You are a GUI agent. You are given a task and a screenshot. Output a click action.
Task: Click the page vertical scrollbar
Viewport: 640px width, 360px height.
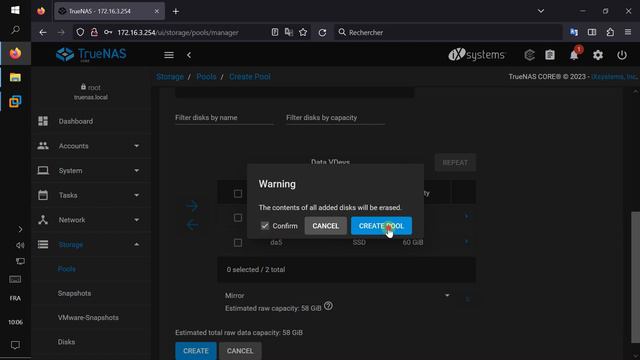(x=636, y=277)
